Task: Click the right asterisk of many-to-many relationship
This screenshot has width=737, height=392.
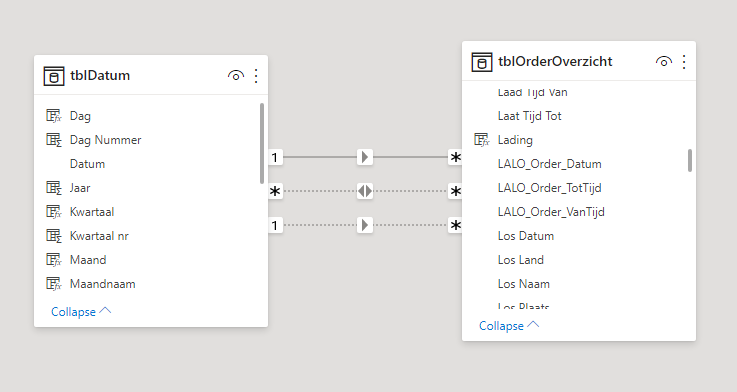Action: (455, 191)
